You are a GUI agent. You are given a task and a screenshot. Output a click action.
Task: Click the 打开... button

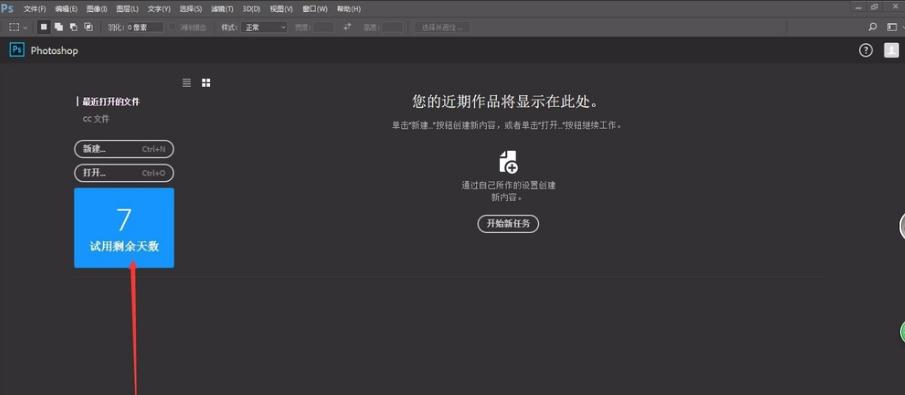(x=124, y=173)
